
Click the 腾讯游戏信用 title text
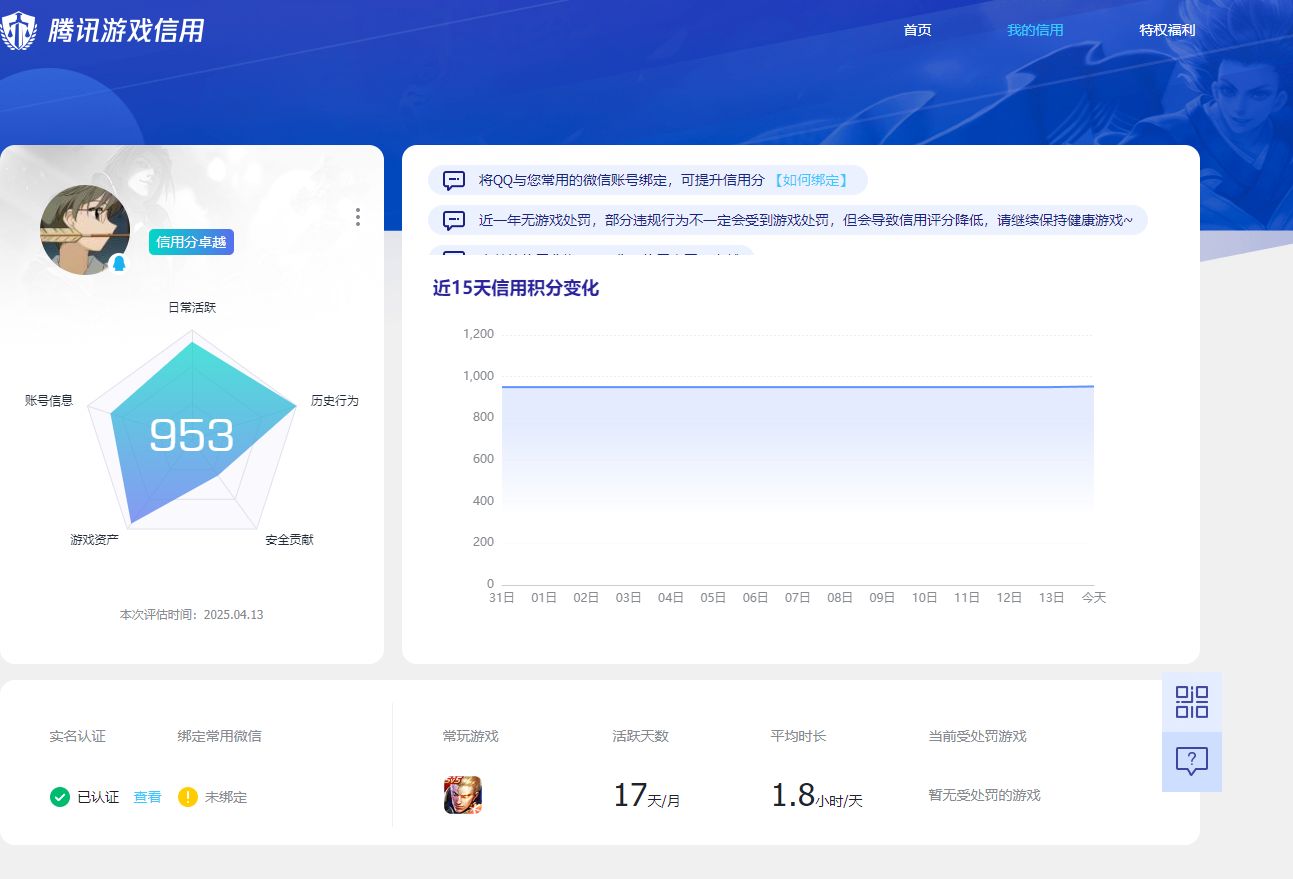coord(125,30)
